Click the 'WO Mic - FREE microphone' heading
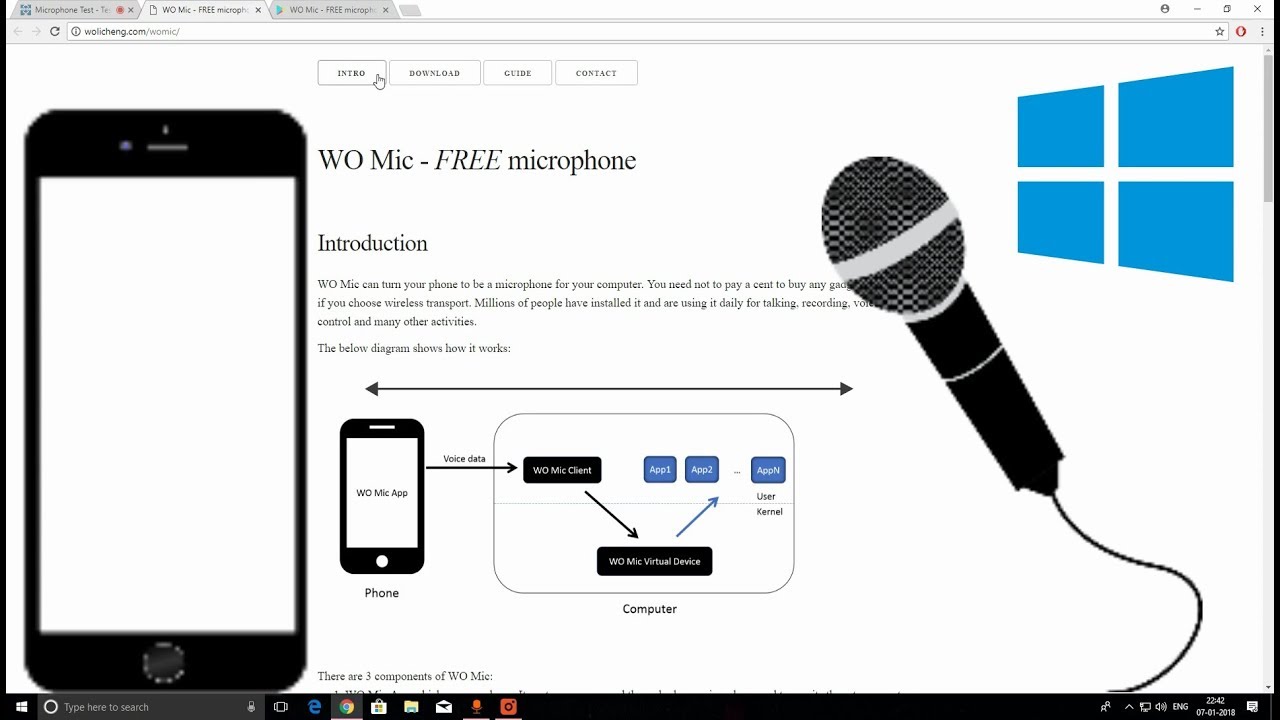The height and width of the screenshot is (720, 1280). (x=477, y=160)
